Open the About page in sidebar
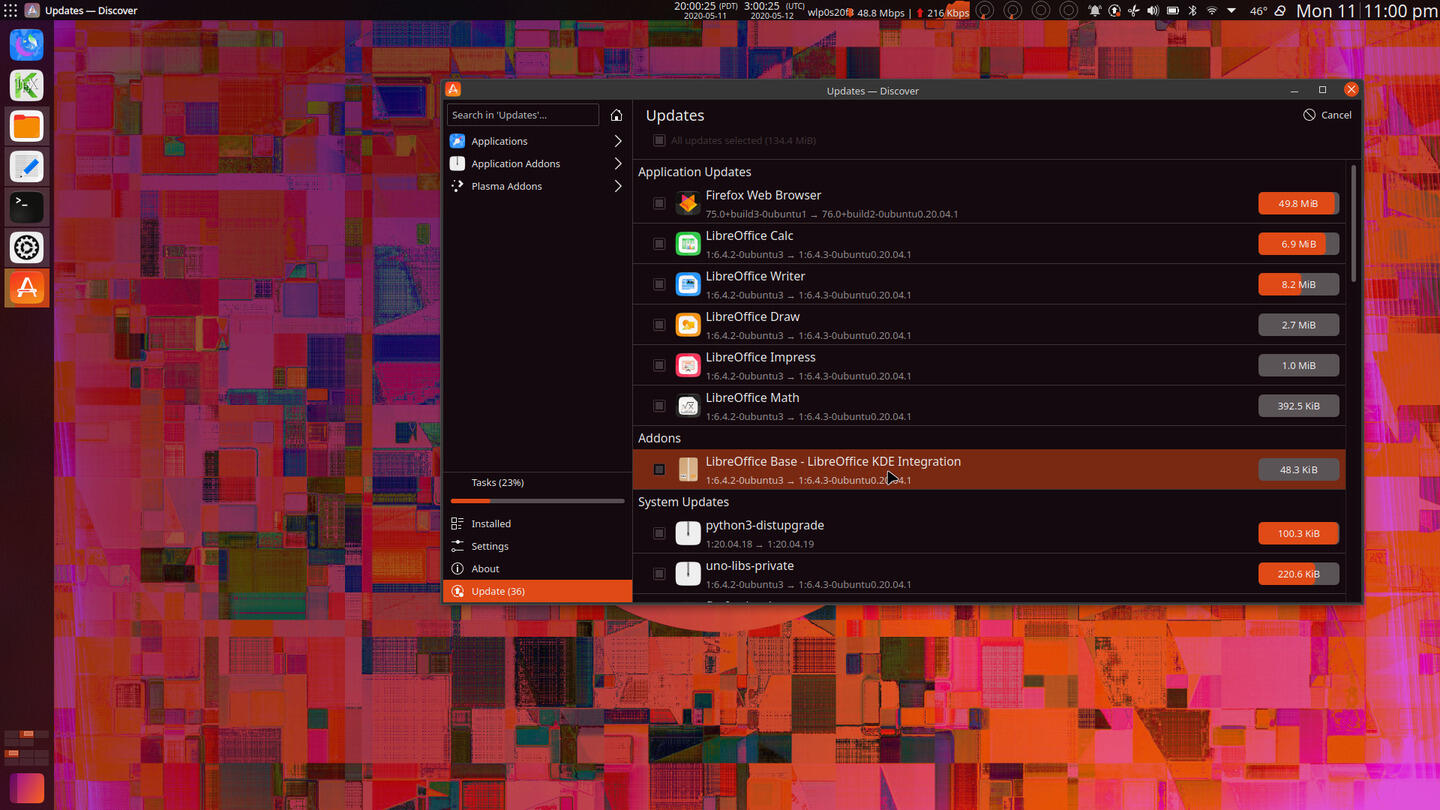This screenshot has height=810, width=1440. (x=537, y=568)
